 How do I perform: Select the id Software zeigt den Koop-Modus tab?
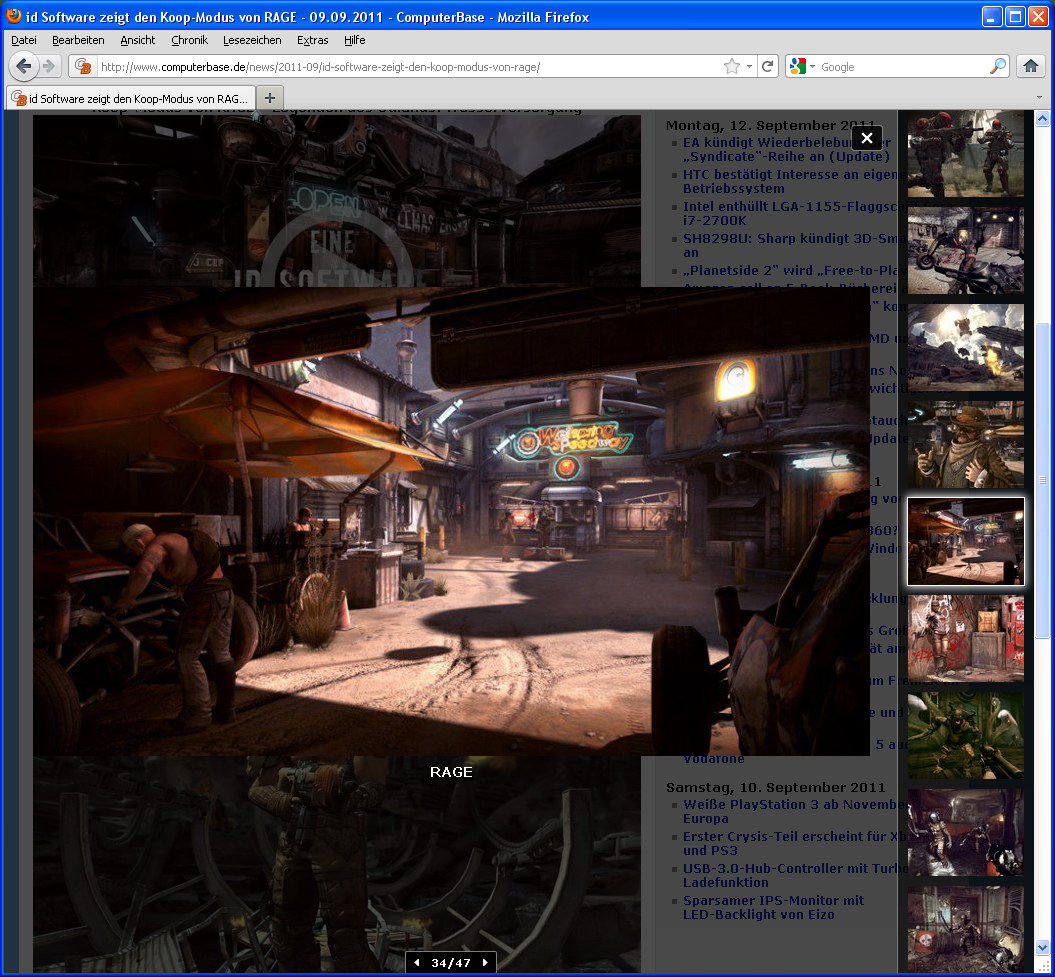[x=131, y=98]
